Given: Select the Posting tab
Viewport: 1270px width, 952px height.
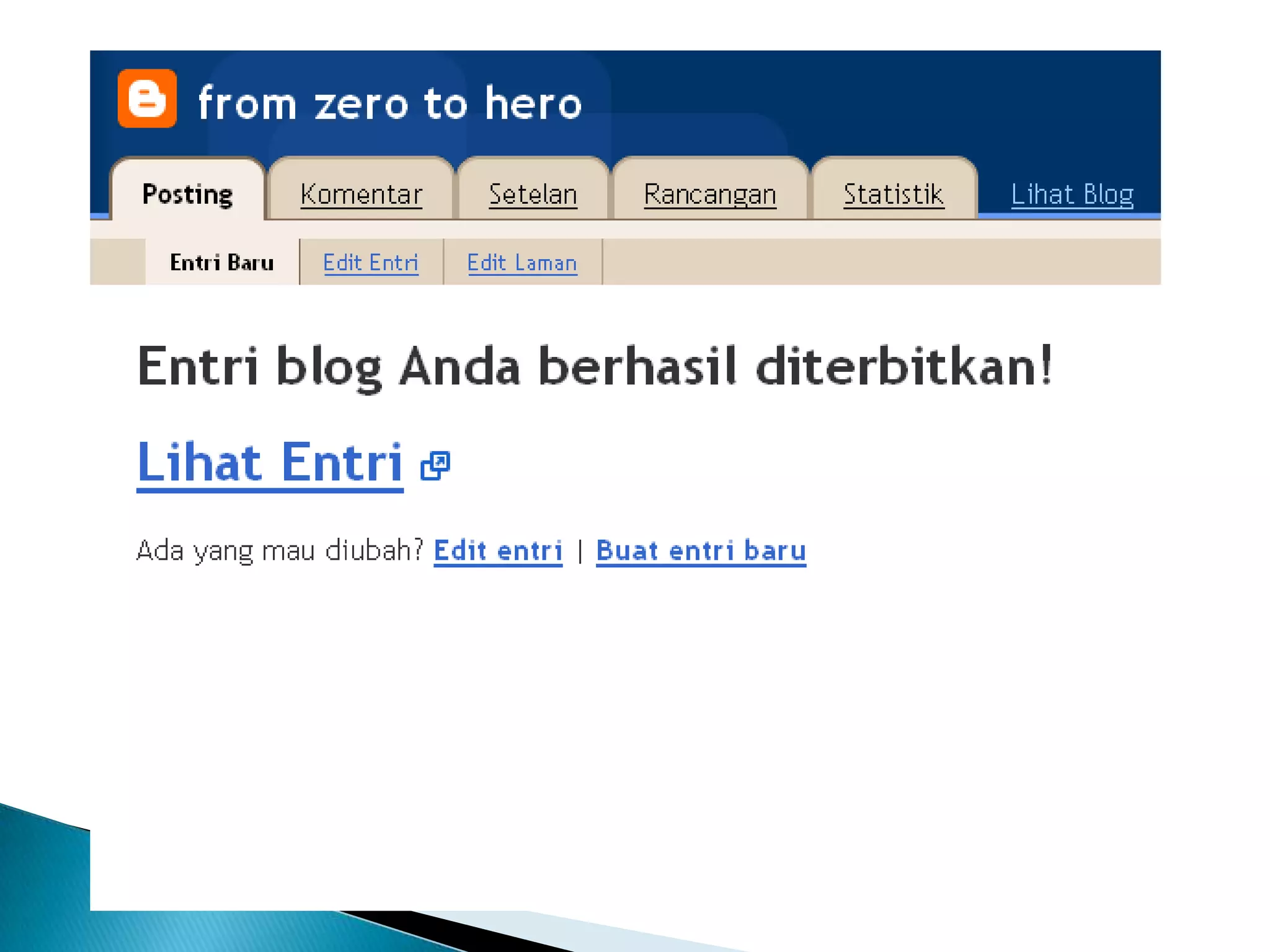Looking at the screenshot, I should 187,194.
